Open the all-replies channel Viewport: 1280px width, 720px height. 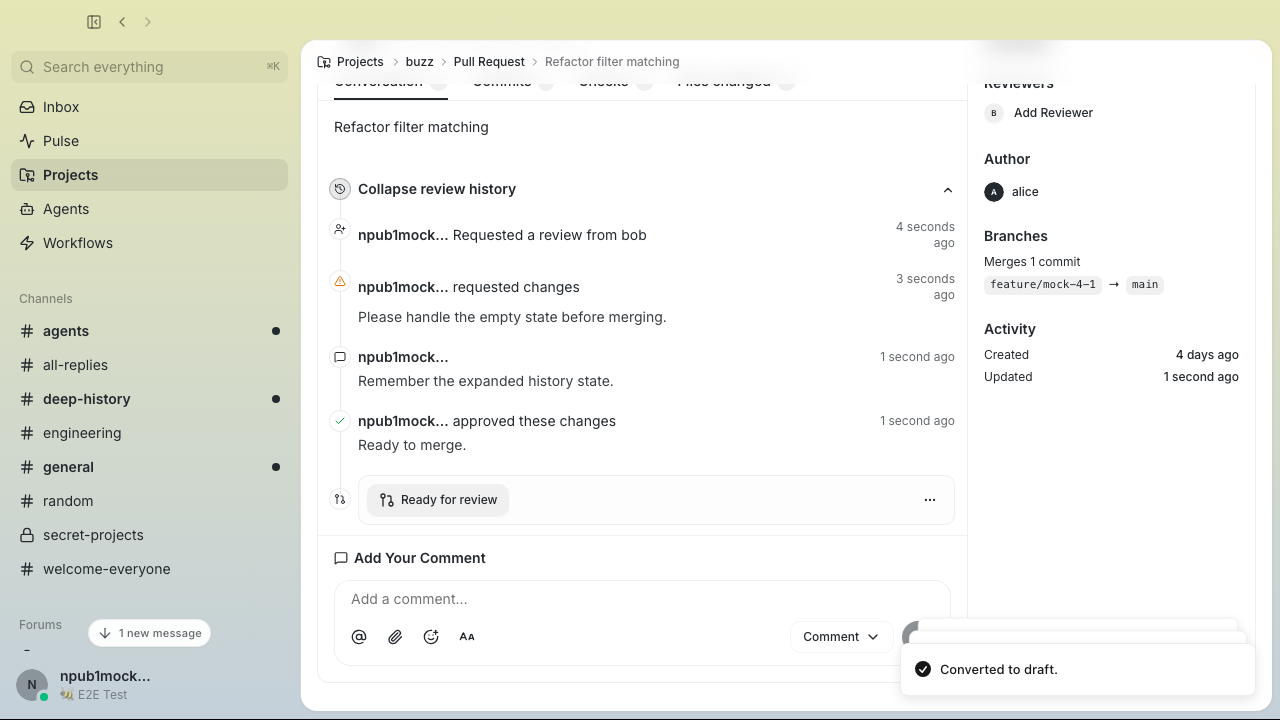(150, 365)
